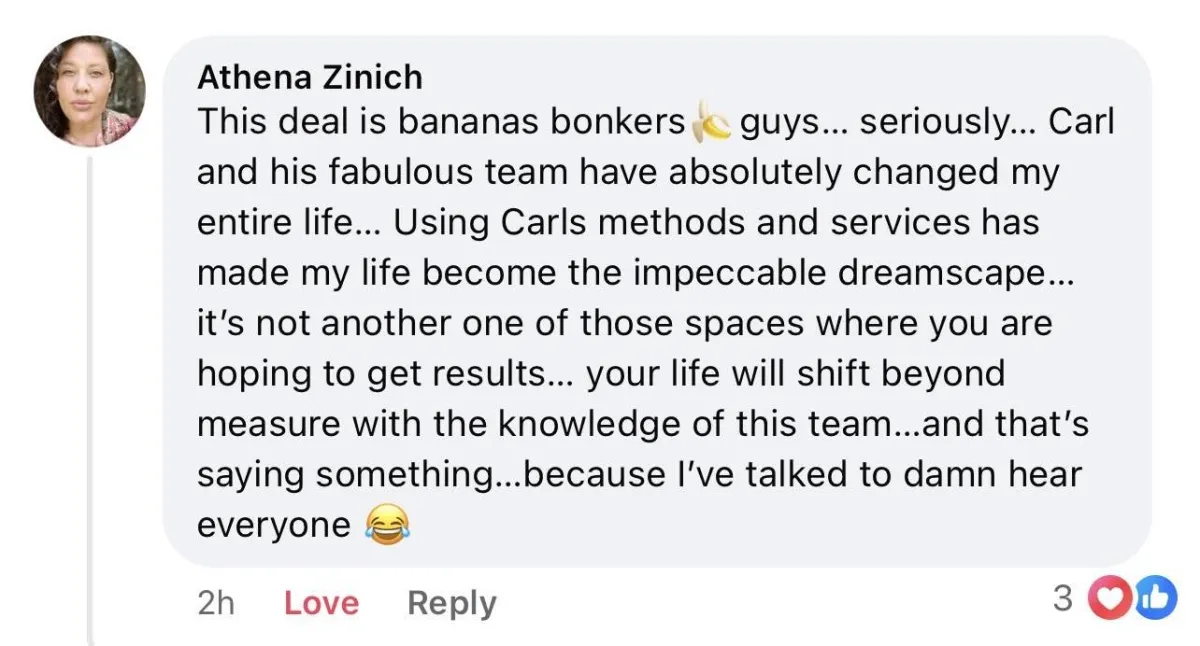Click the word everyone on last line
The height and width of the screenshot is (646, 1200).
point(274,525)
